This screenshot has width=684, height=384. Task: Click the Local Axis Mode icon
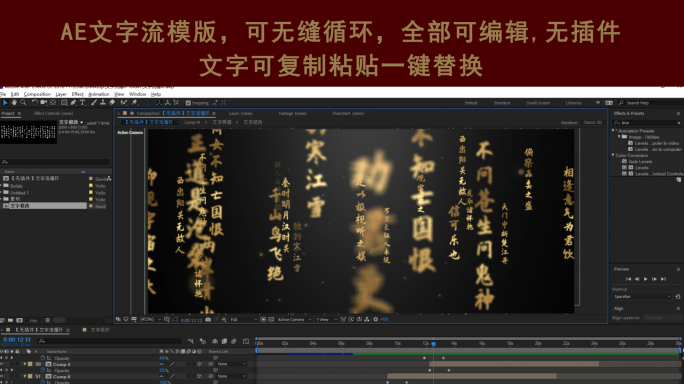(159, 103)
